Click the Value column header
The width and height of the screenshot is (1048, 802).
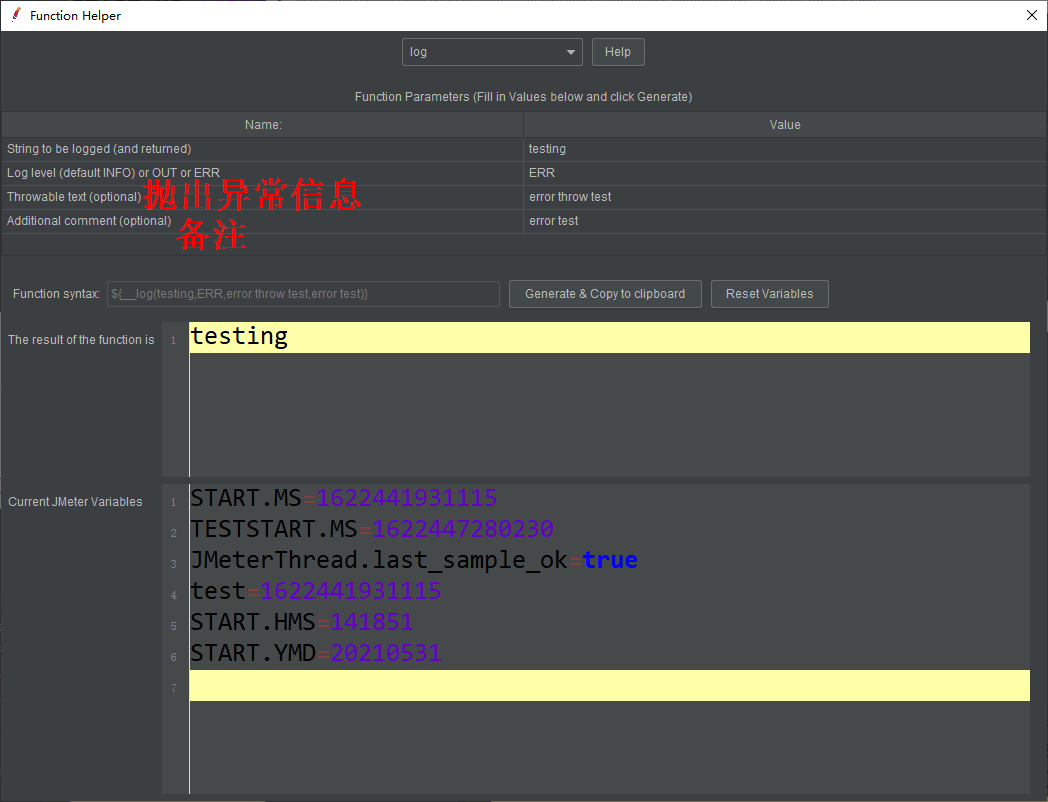pos(785,125)
